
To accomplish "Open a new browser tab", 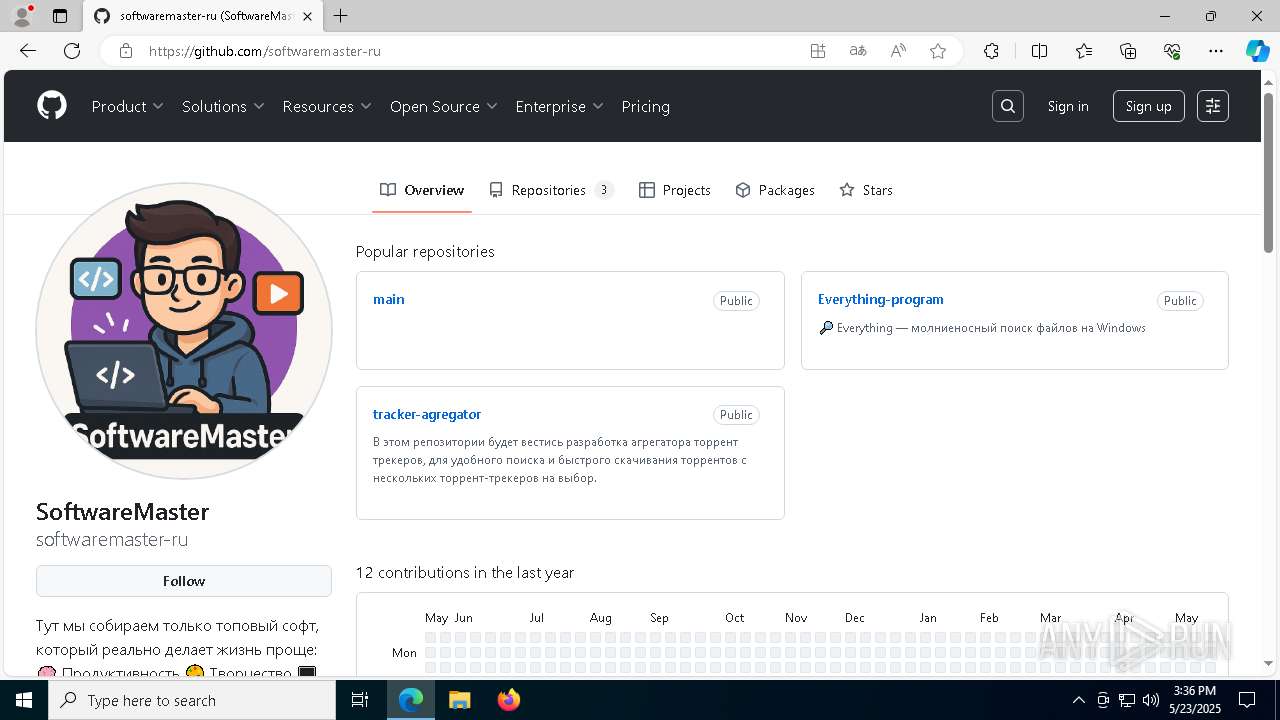I will pos(341,16).
